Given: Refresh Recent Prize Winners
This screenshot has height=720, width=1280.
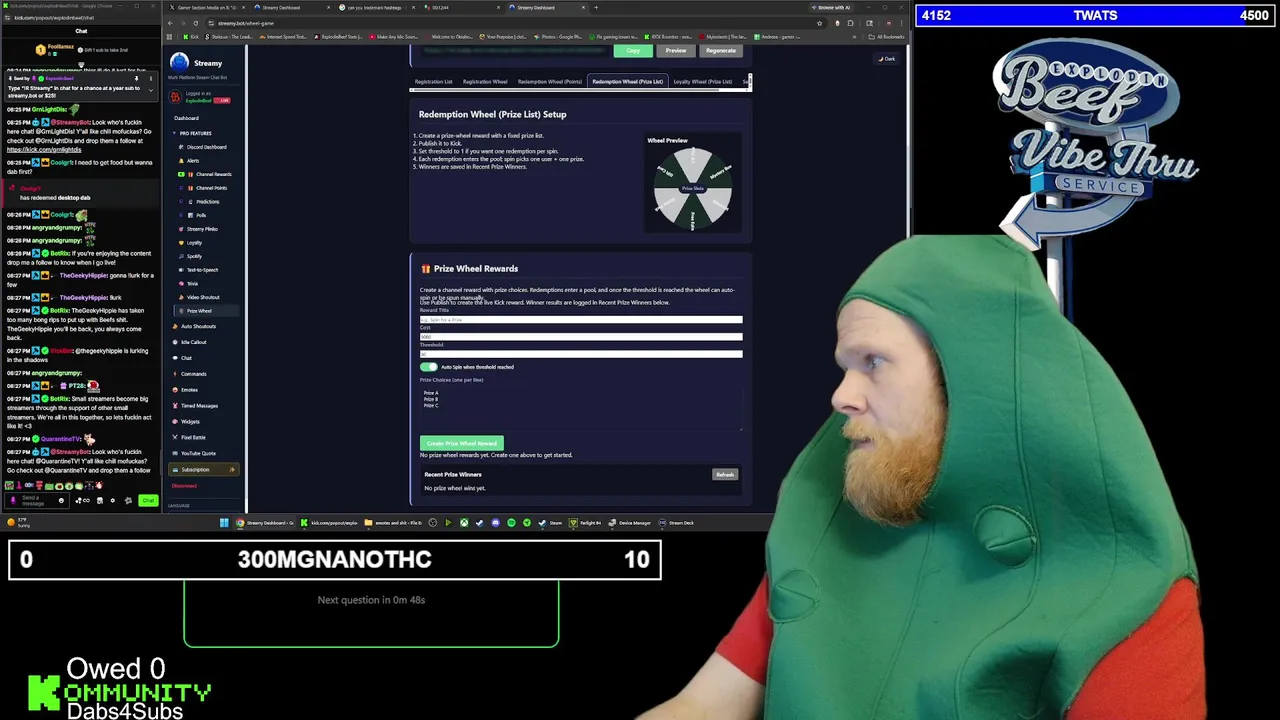Looking at the screenshot, I should (725, 475).
